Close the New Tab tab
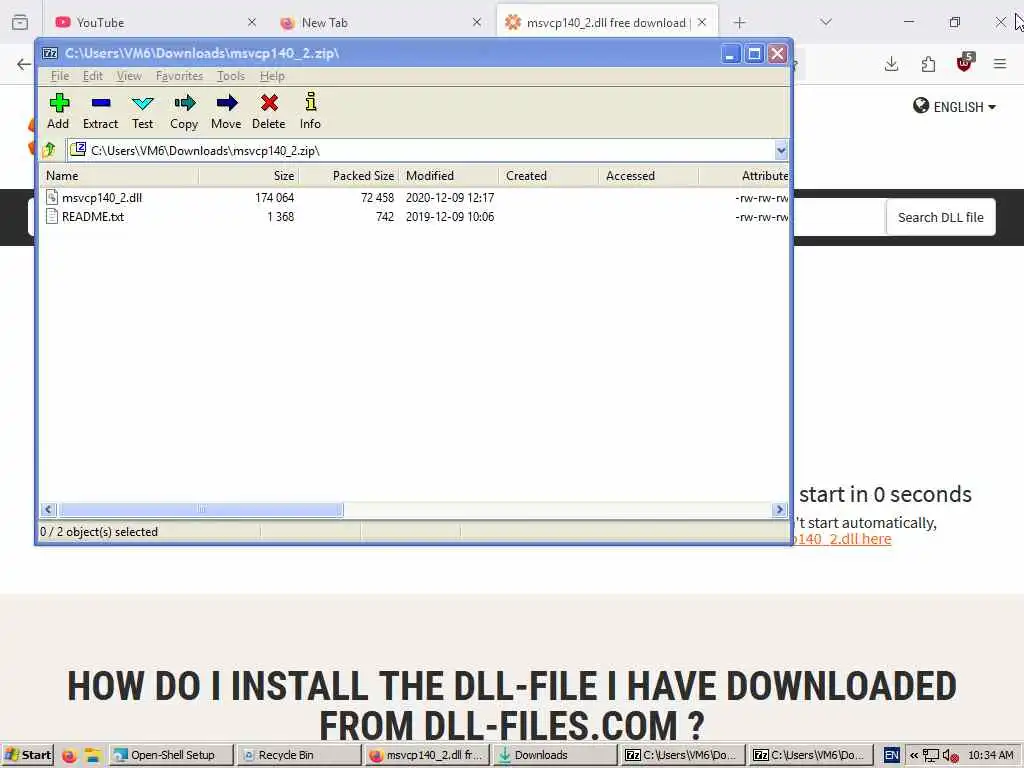Screen dimensions: 1024x768 click(477, 22)
